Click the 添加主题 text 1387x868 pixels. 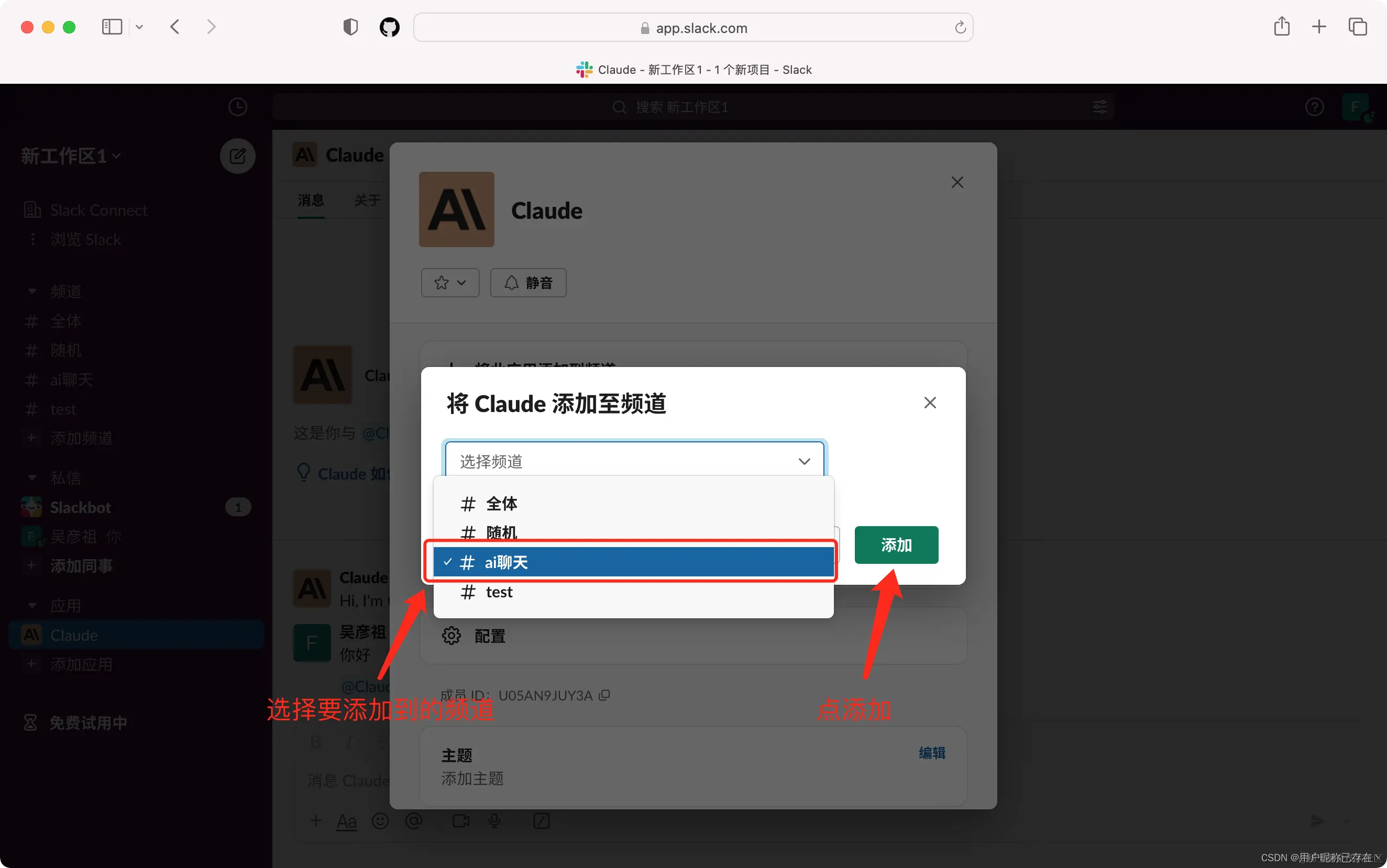tap(472, 778)
